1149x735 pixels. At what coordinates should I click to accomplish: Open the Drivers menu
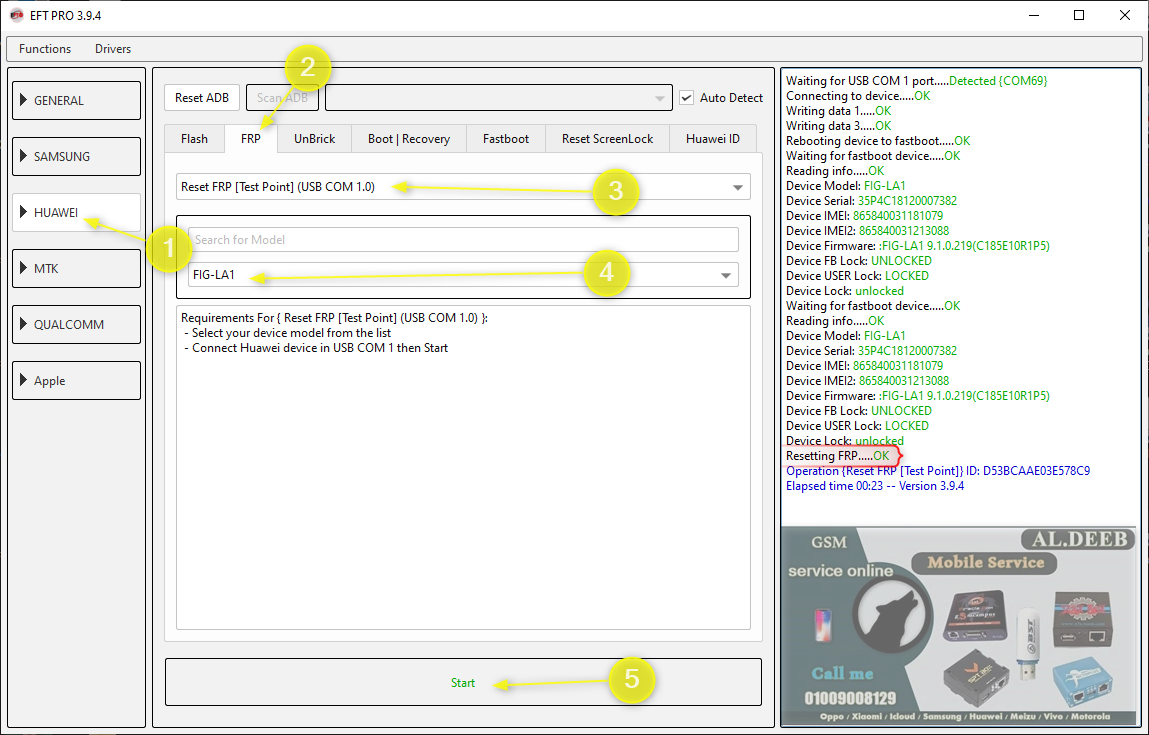(113, 49)
